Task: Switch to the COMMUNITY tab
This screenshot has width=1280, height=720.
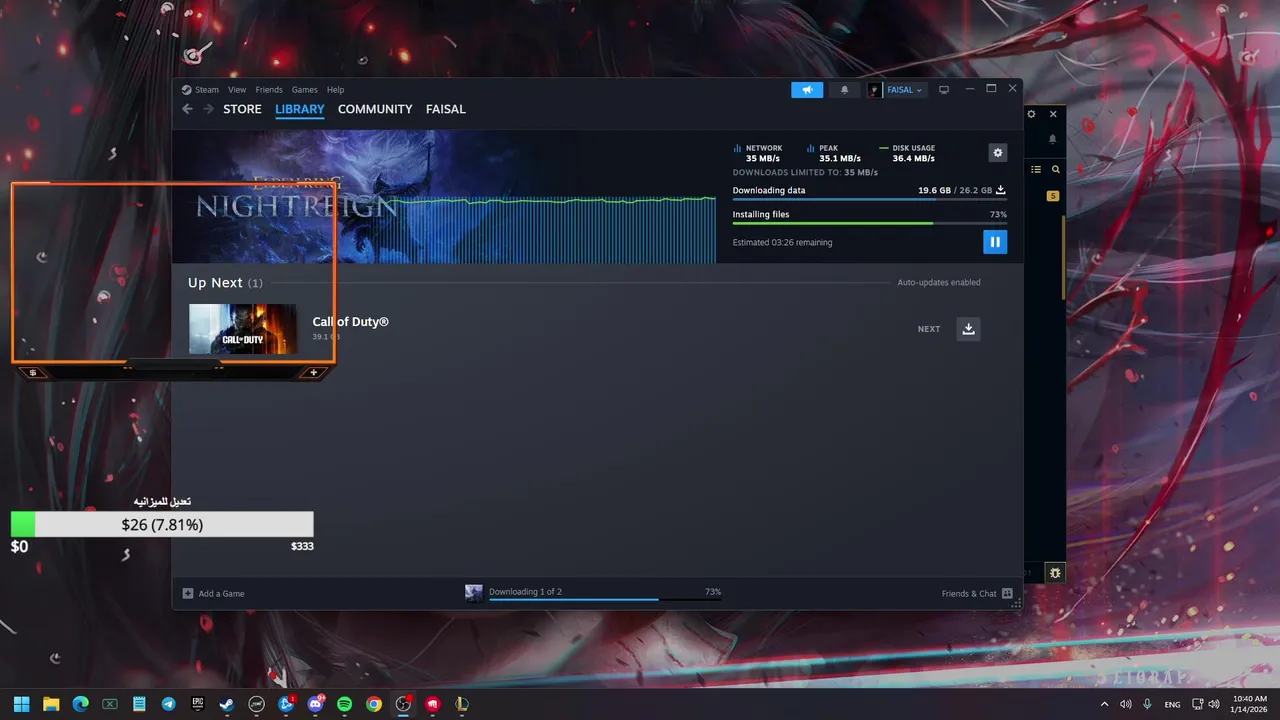Action: tap(375, 109)
